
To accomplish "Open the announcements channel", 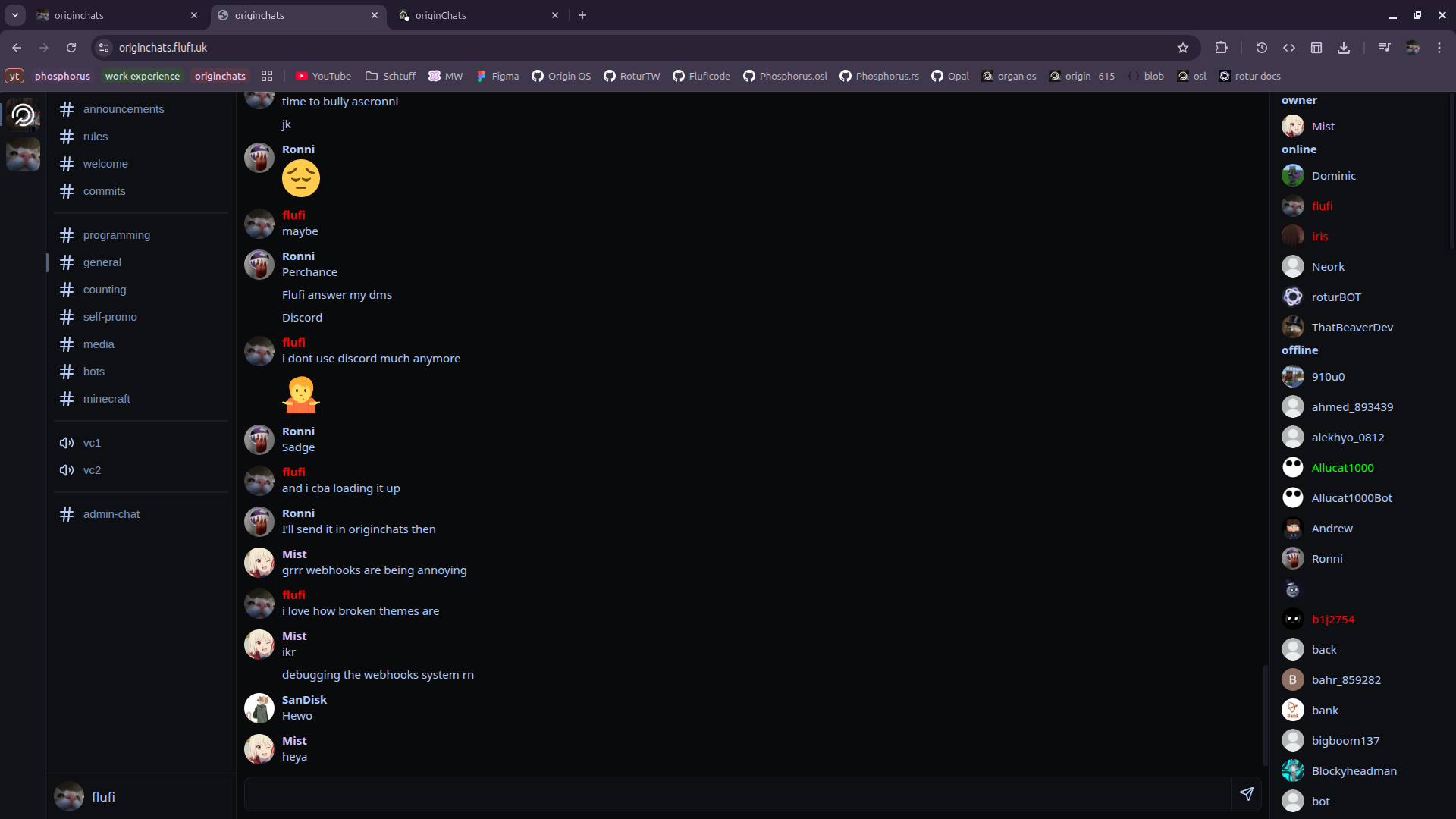I will pos(123,109).
